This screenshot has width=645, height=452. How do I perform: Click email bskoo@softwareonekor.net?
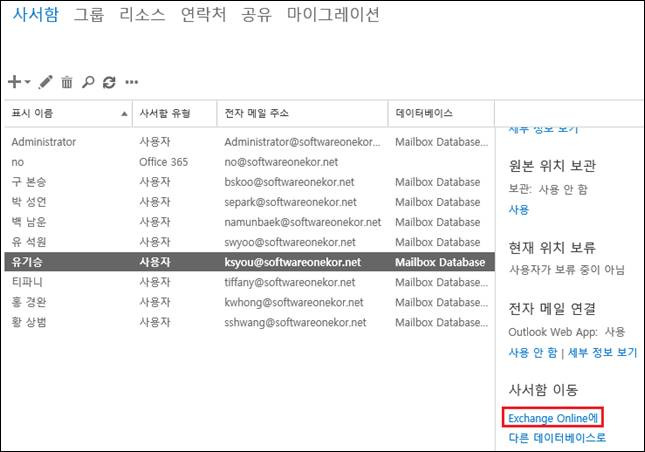289,182
